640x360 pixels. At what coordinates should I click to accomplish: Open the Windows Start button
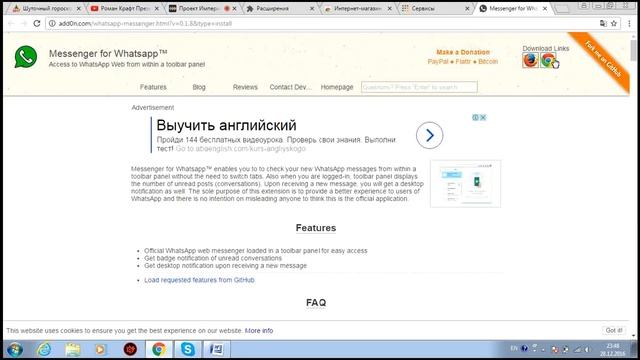[15, 350]
